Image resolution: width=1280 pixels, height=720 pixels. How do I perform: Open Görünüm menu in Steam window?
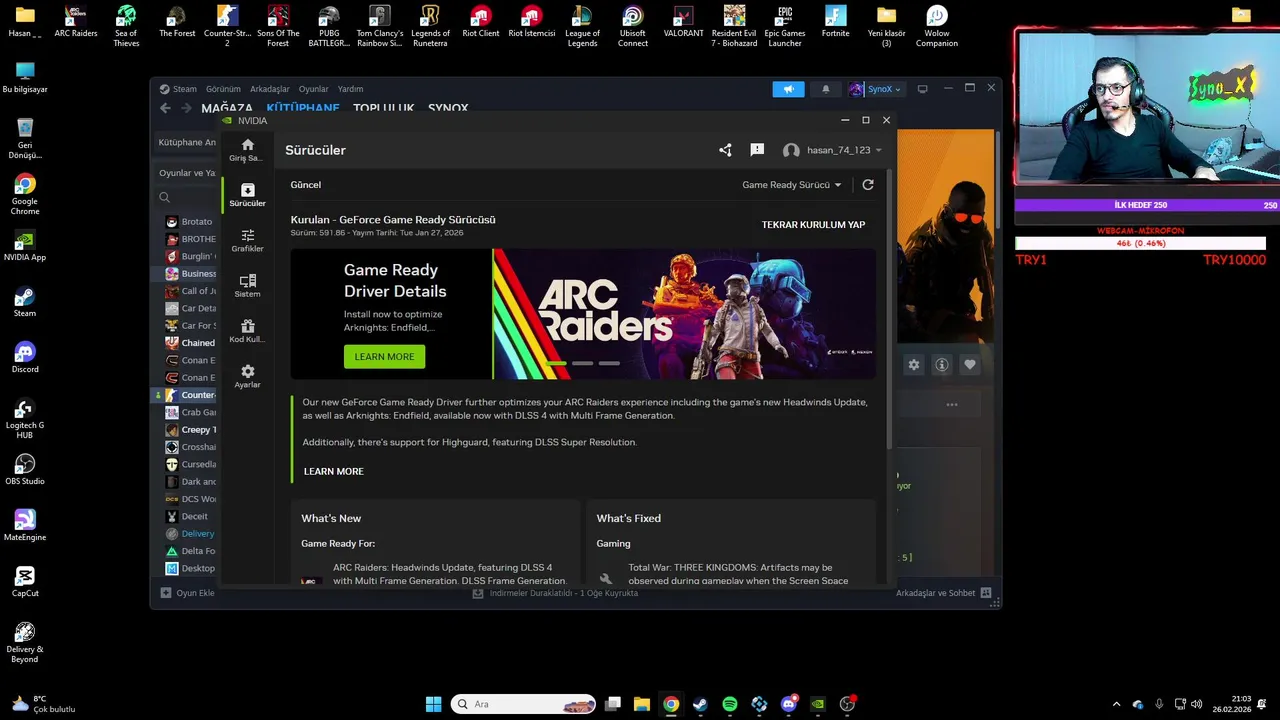pyautogui.click(x=223, y=89)
